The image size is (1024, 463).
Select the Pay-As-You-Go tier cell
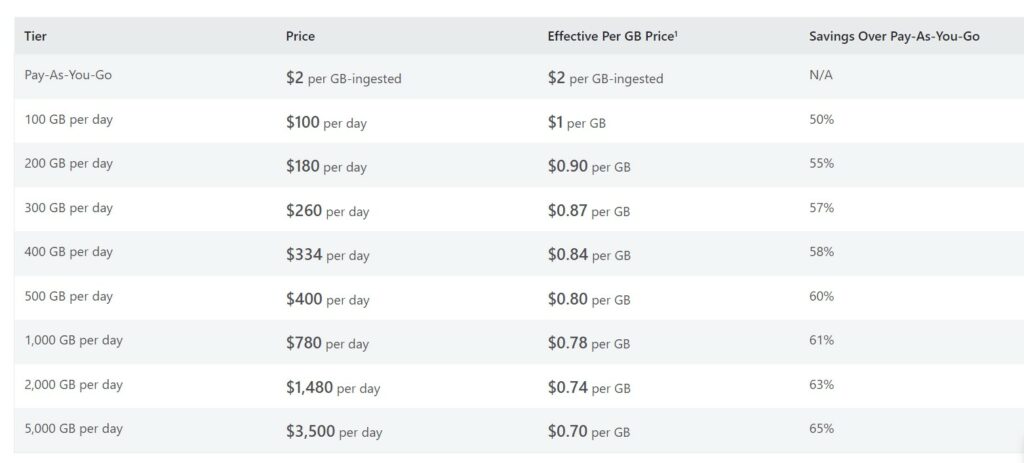pyautogui.click(x=68, y=75)
